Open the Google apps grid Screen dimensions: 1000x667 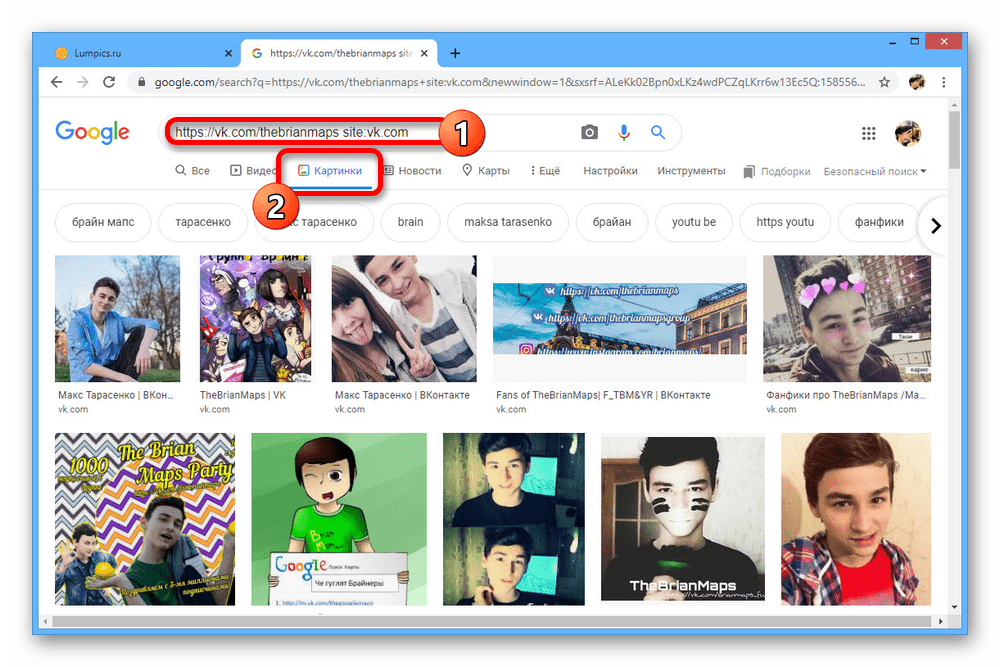pos(869,133)
